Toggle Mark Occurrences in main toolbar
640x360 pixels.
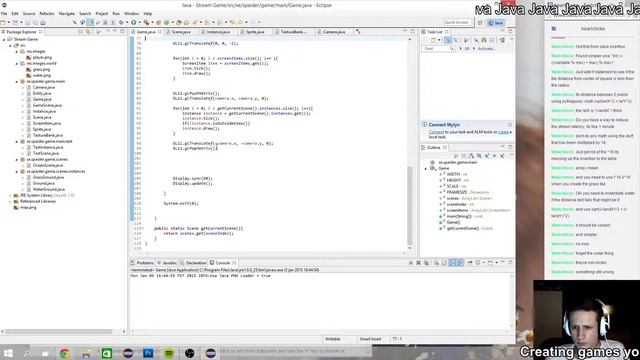click(x=90, y=22)
